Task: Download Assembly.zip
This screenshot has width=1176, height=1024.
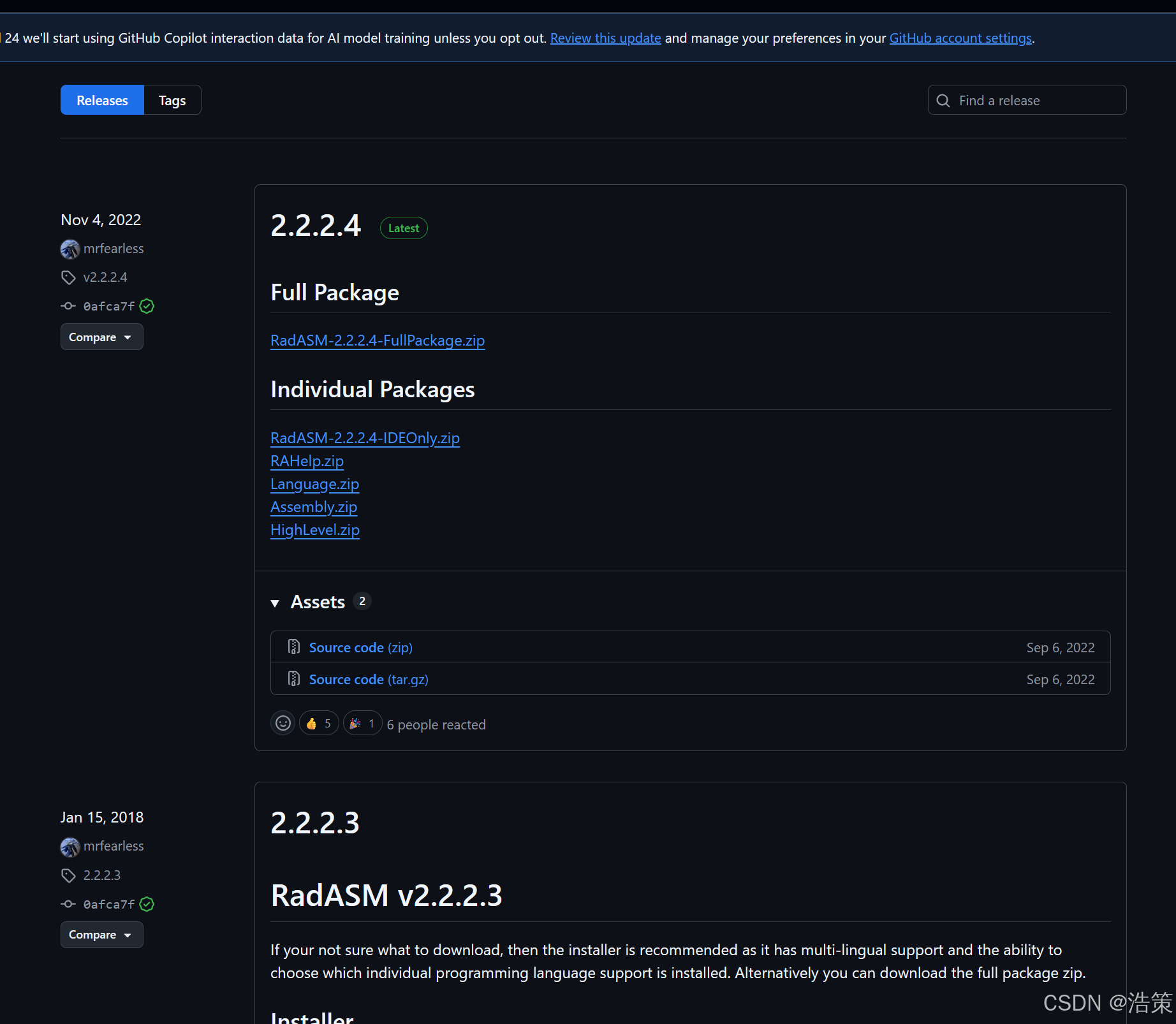Action: pos(314,507)
